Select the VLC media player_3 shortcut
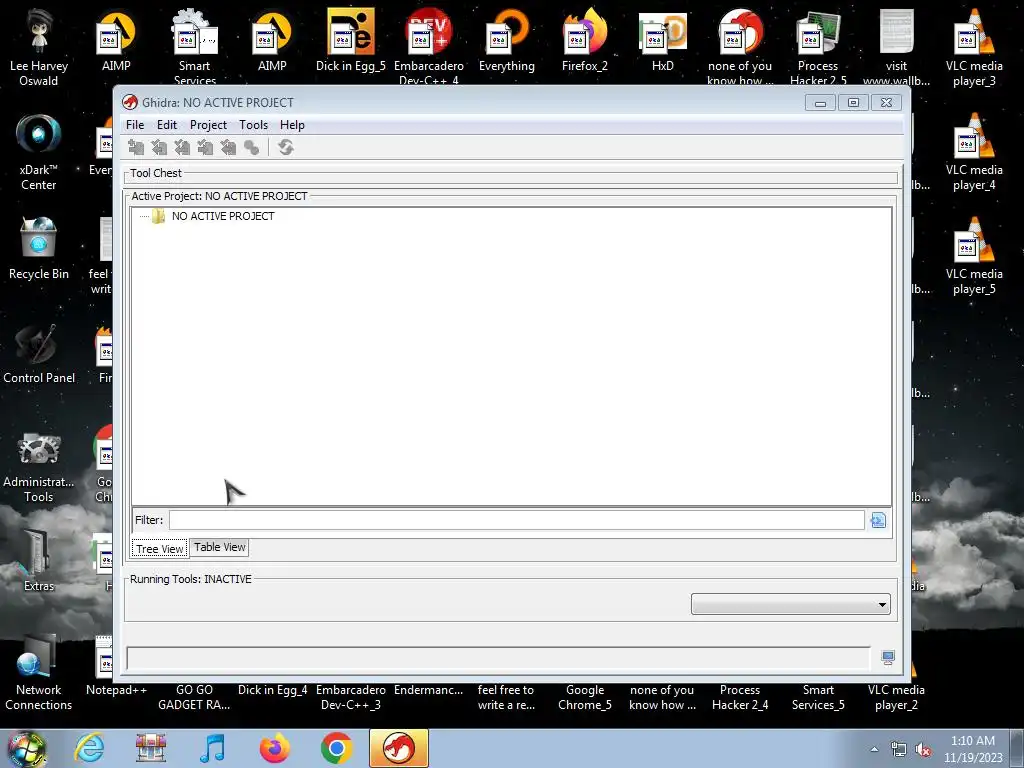Image resolution: width=1024 pixels, height=768 pixels. point(974,47)
